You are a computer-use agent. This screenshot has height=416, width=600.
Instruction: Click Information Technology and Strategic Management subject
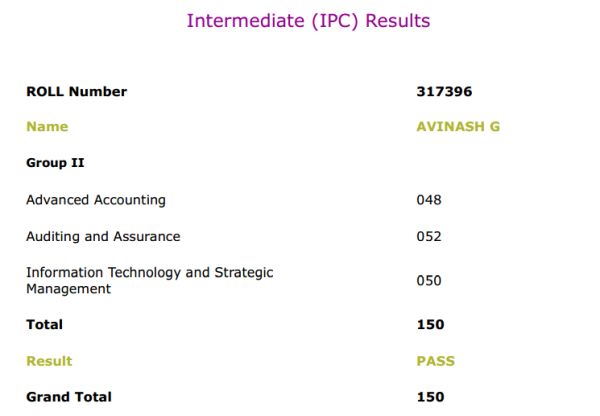tap(149, 280)
